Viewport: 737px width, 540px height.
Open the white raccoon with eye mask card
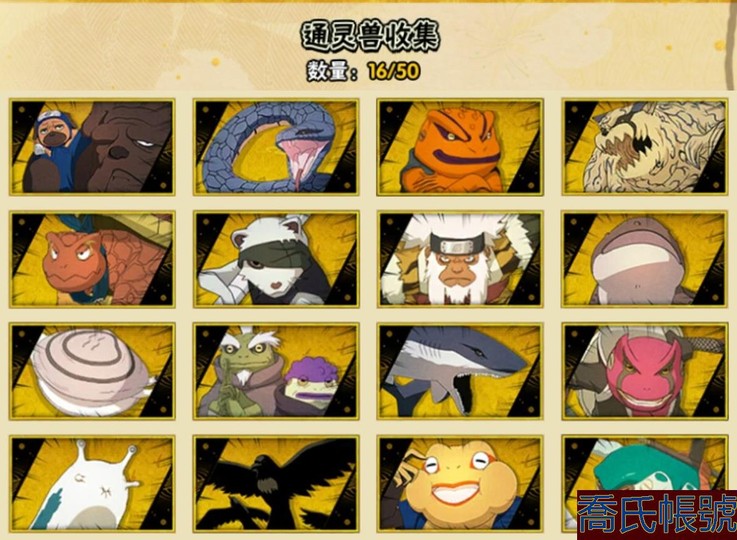tap(276, 259)
